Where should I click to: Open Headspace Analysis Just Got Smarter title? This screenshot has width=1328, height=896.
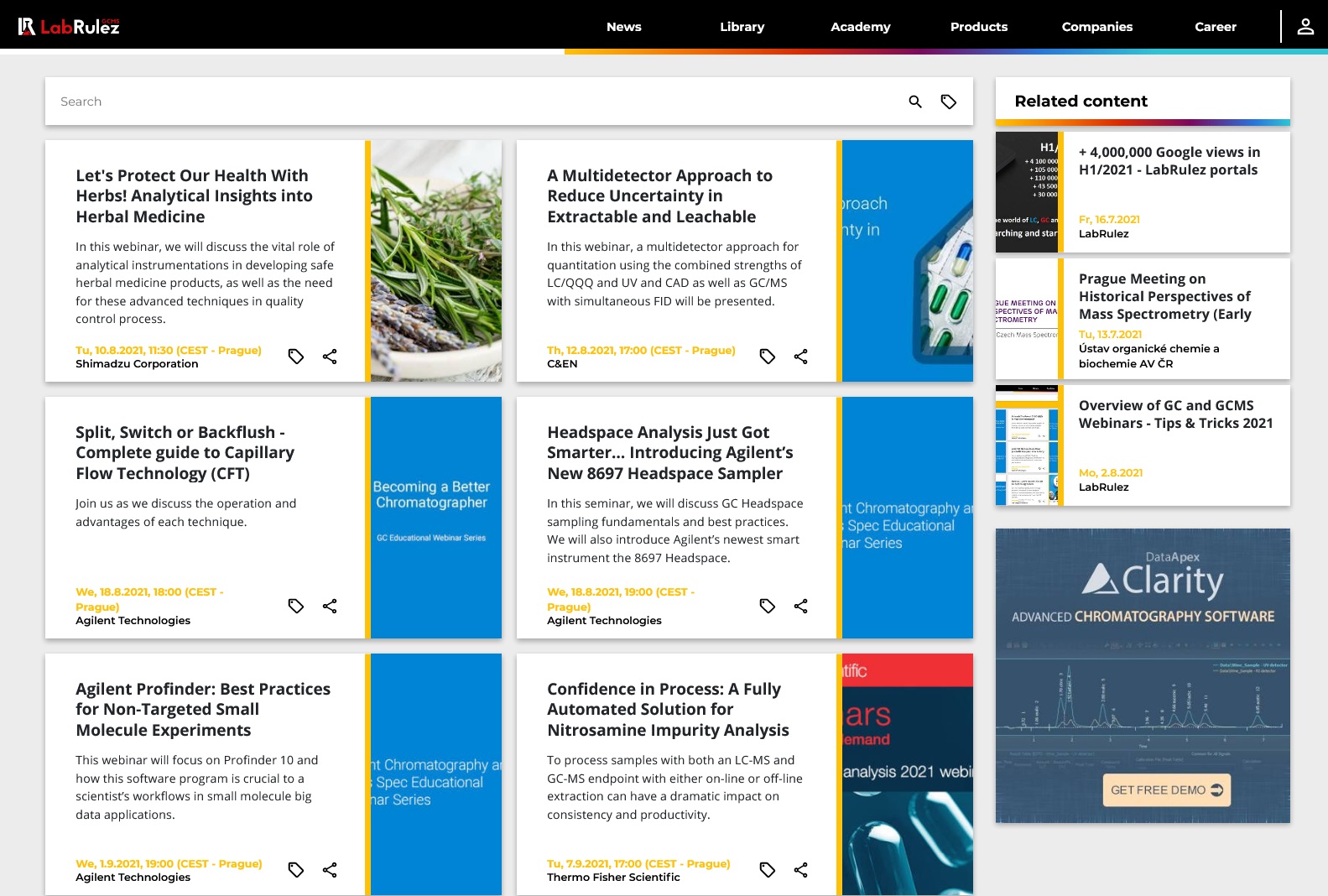[669, 453]
